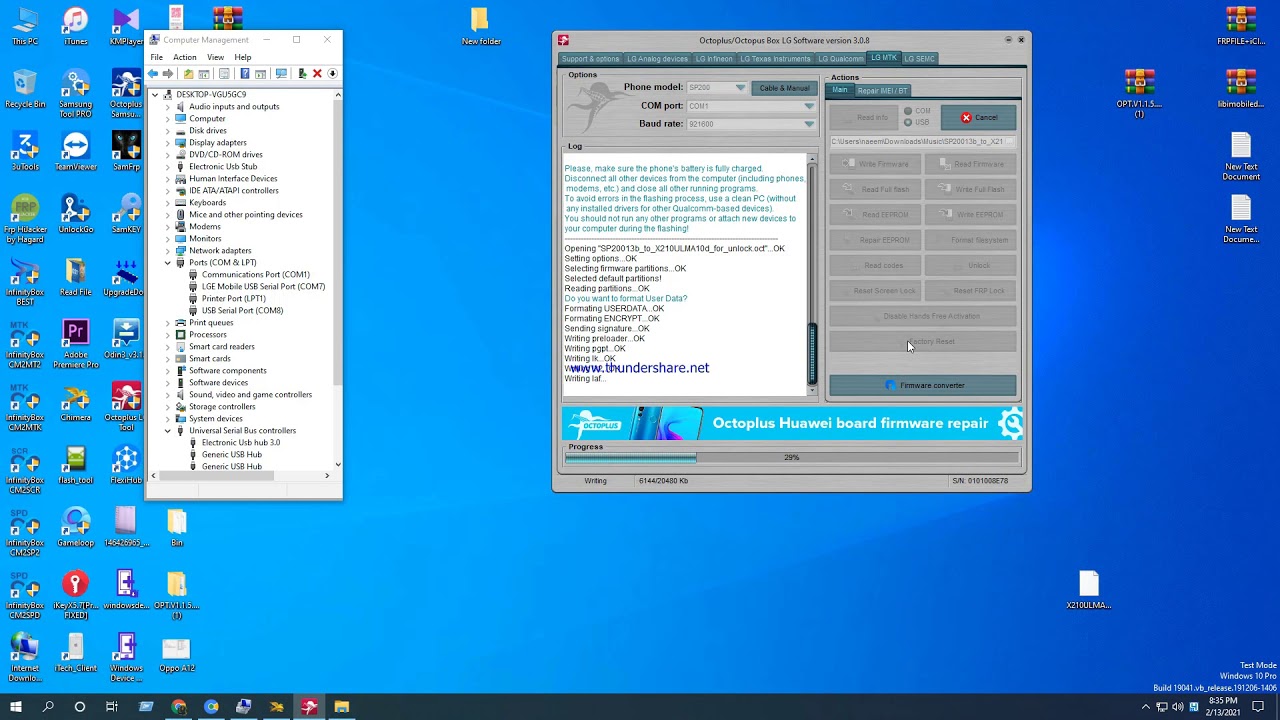Expand Audio inputs and outputs node
The height and width of the screenshot is (720, 1280).
168,107
